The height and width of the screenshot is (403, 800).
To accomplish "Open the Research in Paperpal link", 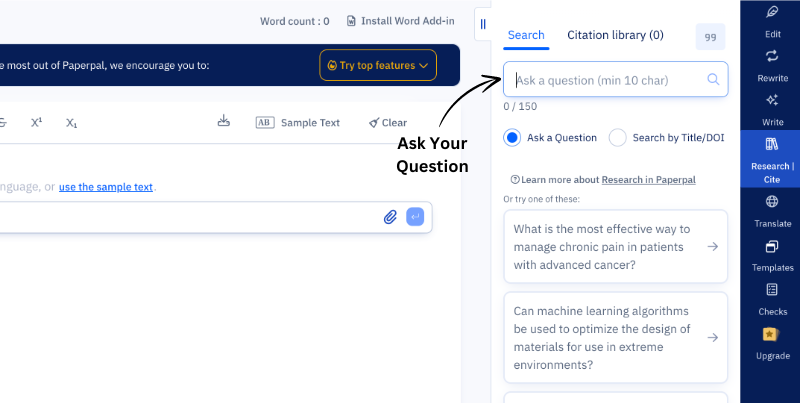I will (648, 180).
